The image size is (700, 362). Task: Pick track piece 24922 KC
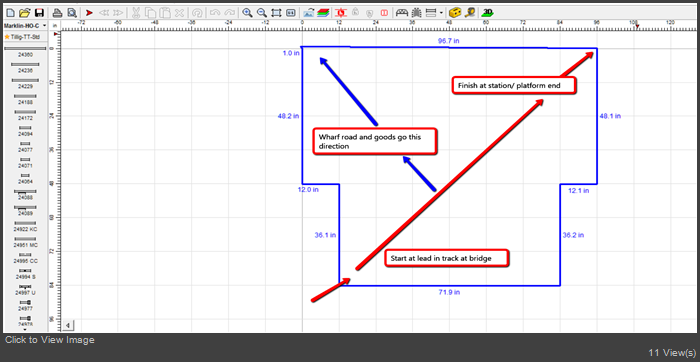point(25,226)
